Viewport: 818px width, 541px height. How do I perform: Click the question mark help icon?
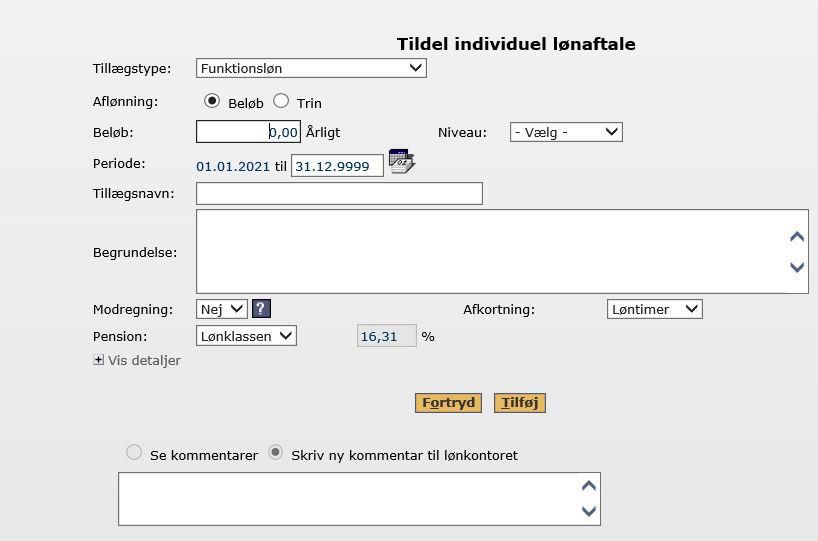(x=261, y=309)
